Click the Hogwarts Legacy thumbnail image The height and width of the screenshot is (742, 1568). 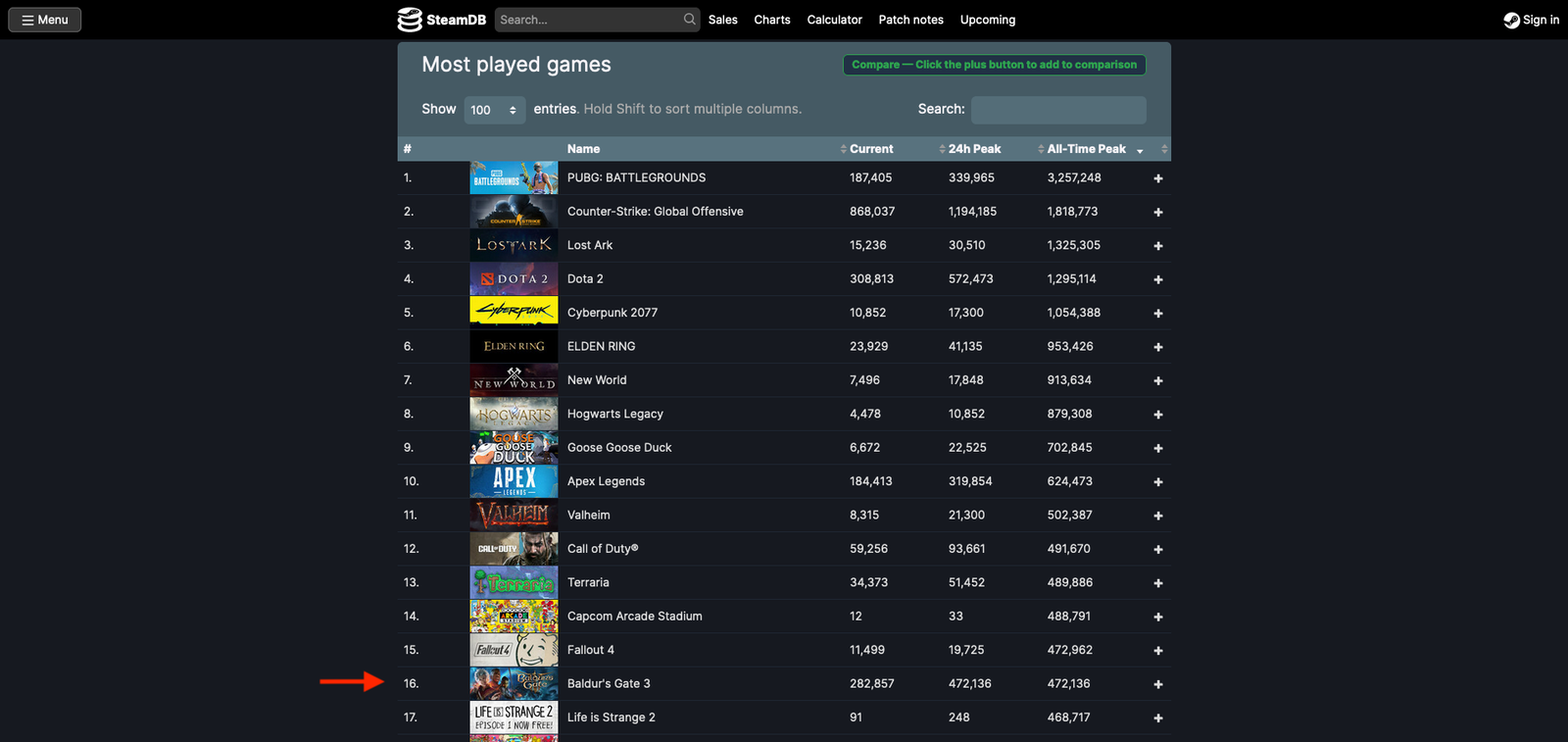pyautogui.click(x=514, y=414)
